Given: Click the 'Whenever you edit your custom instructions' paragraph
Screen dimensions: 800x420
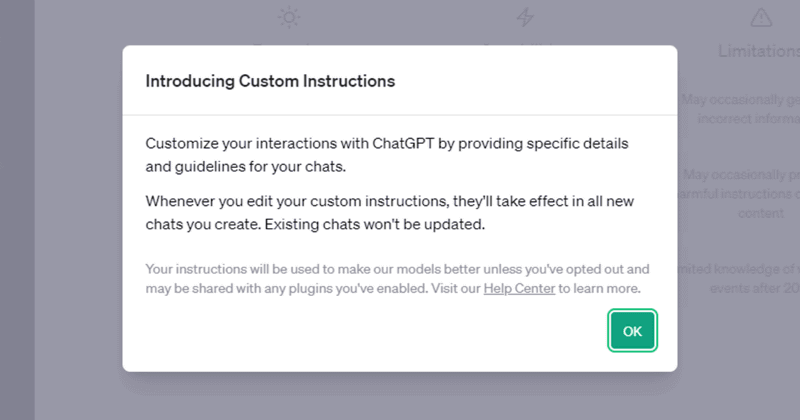Looking at the screenshot, I should [x=390, y=213].
